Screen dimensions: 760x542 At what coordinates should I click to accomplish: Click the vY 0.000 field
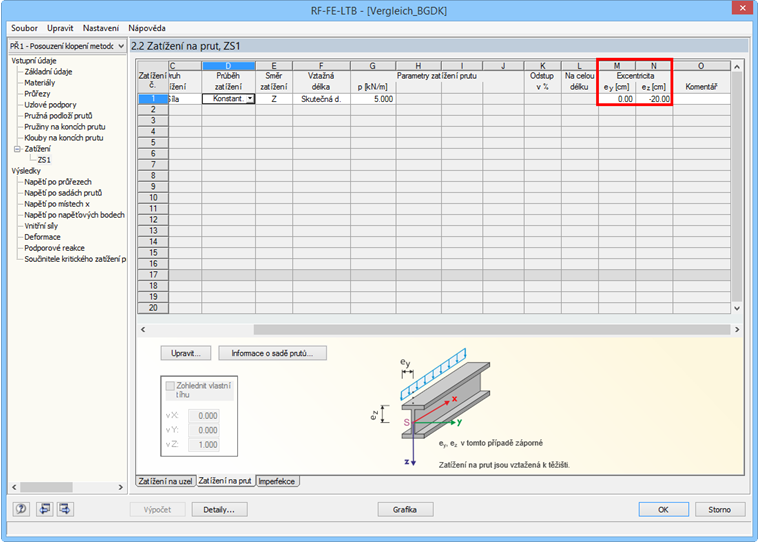click(204, 430)
